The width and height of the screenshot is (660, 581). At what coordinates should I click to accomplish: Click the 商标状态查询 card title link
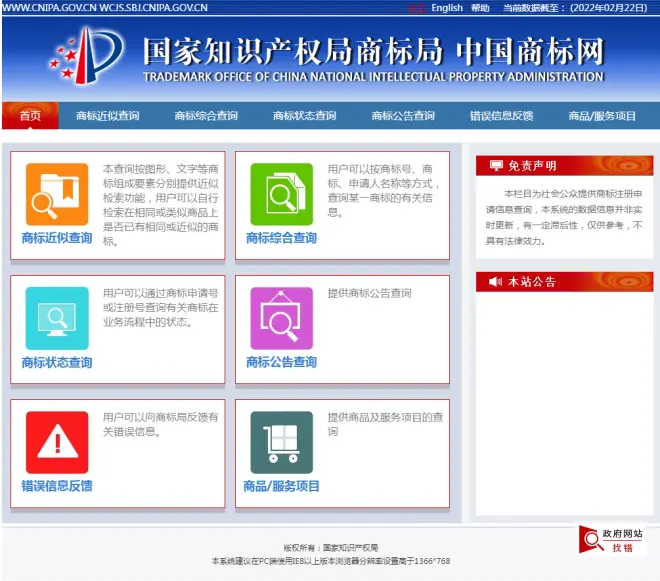click(x=57, y=362)
